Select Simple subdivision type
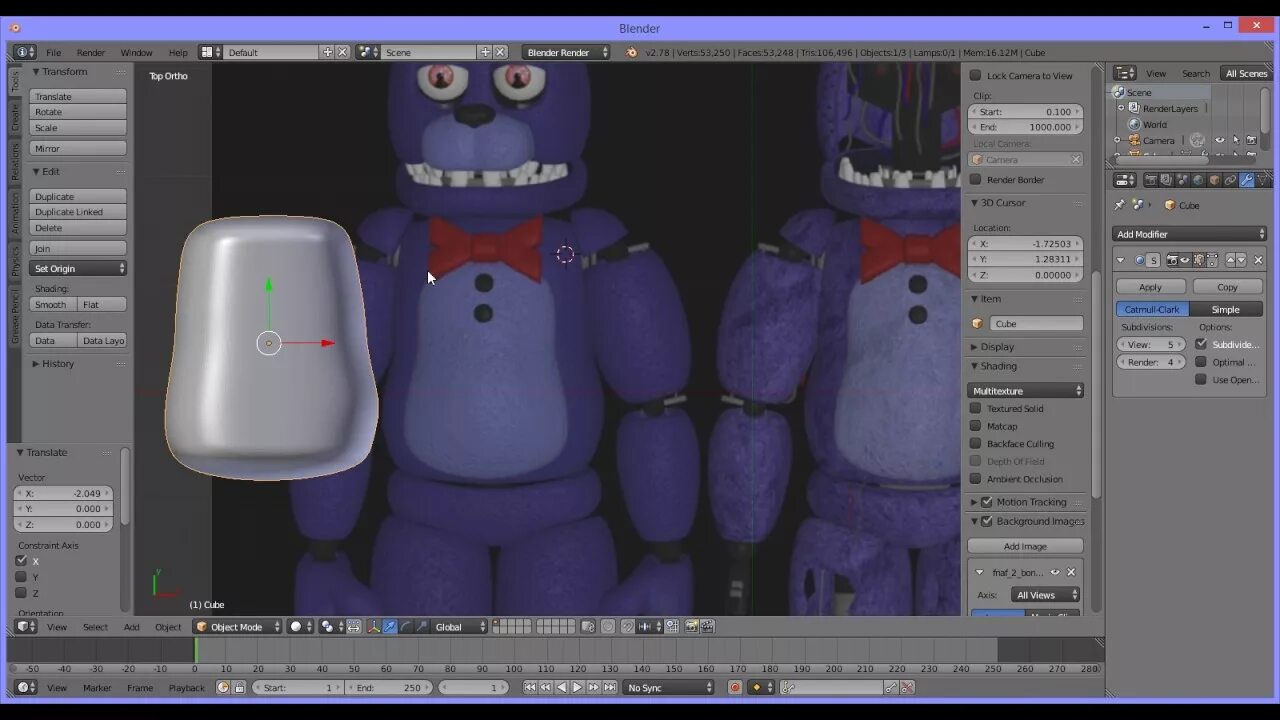The width and height of the screenshot is (1280, 720). point(1226,309)
